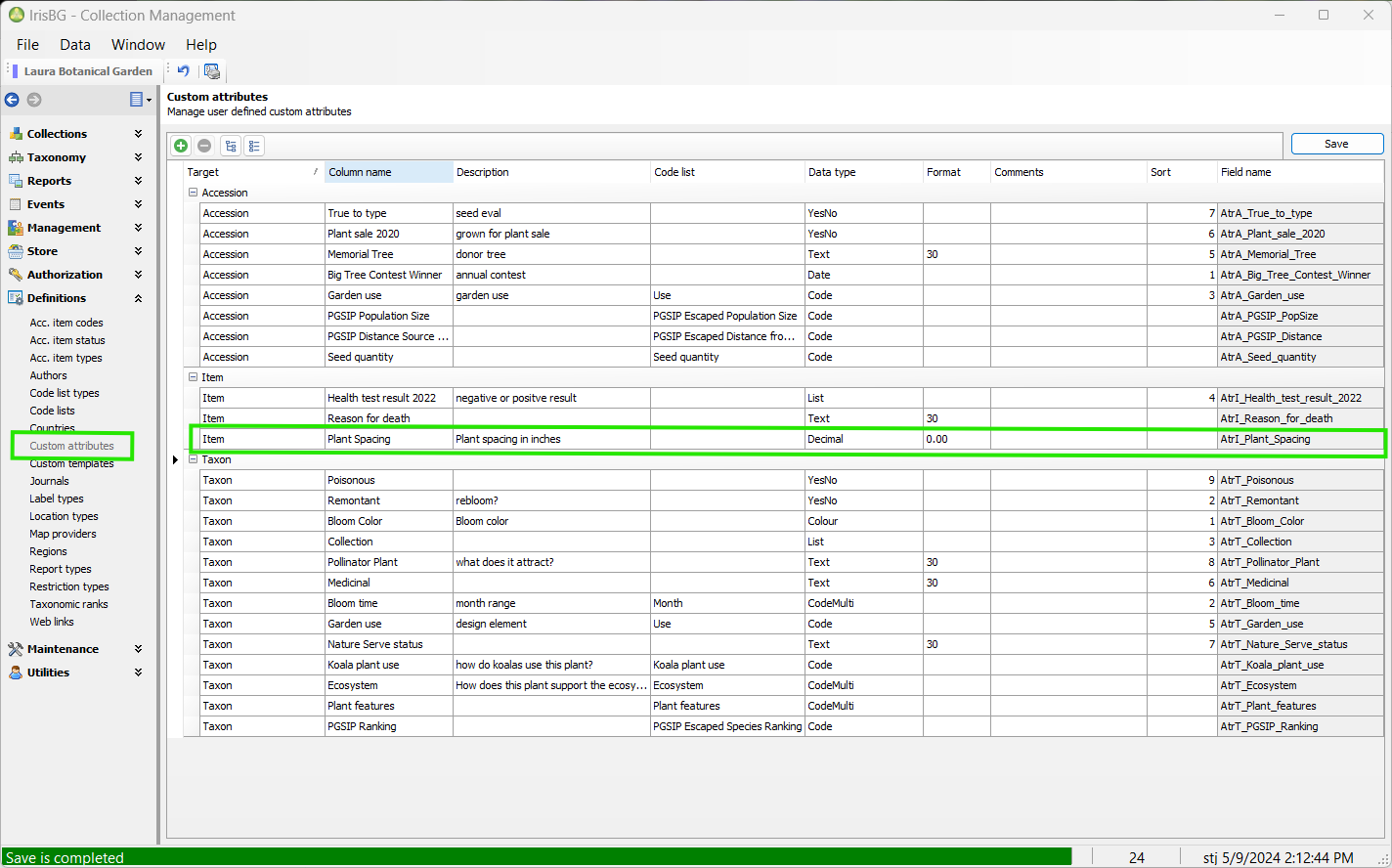This screenshot has height=868, width=1392.
Task: Click the green add attribute plus icon
Action: pos(181,146)
